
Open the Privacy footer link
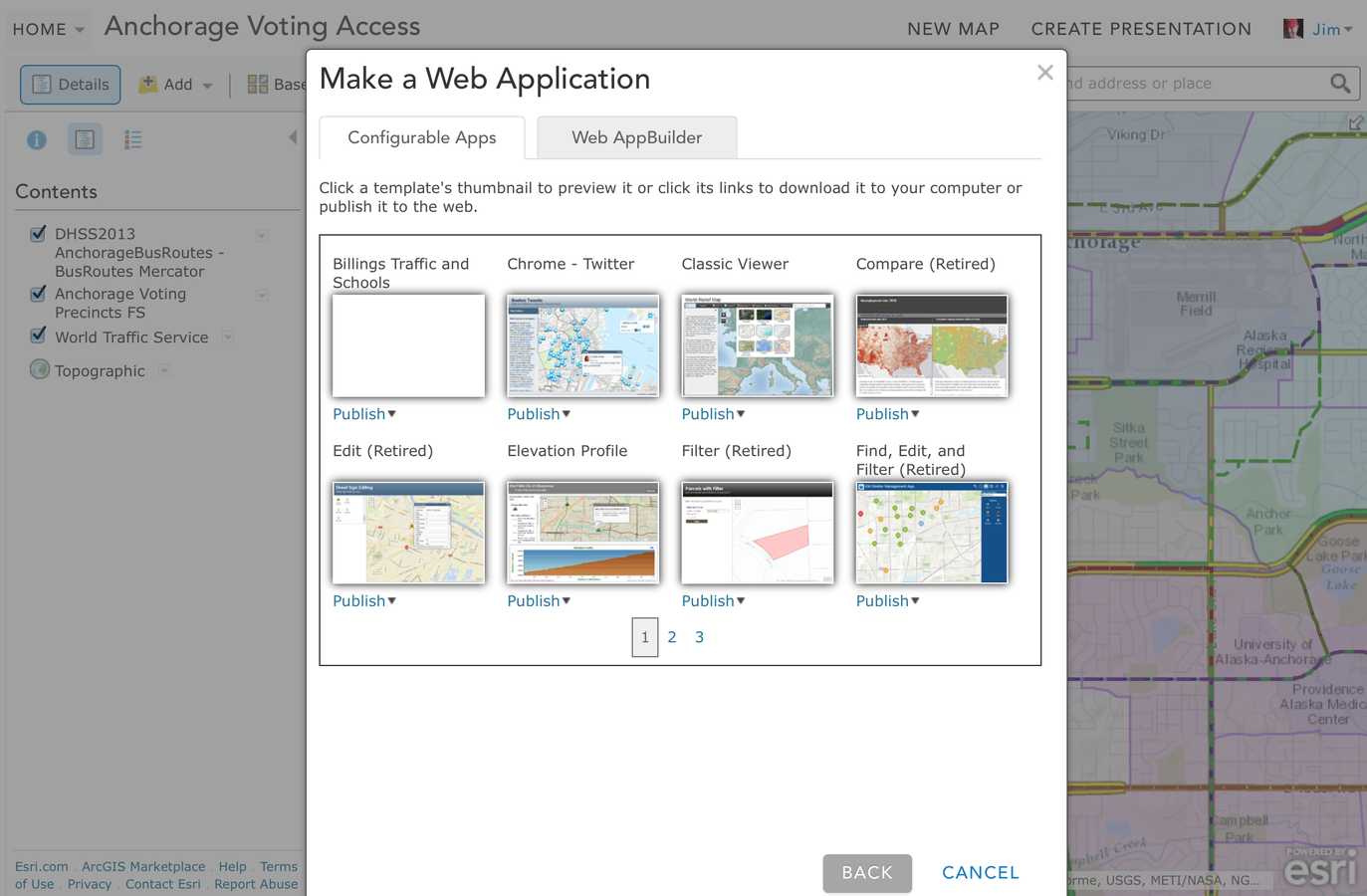coord(90,884)
